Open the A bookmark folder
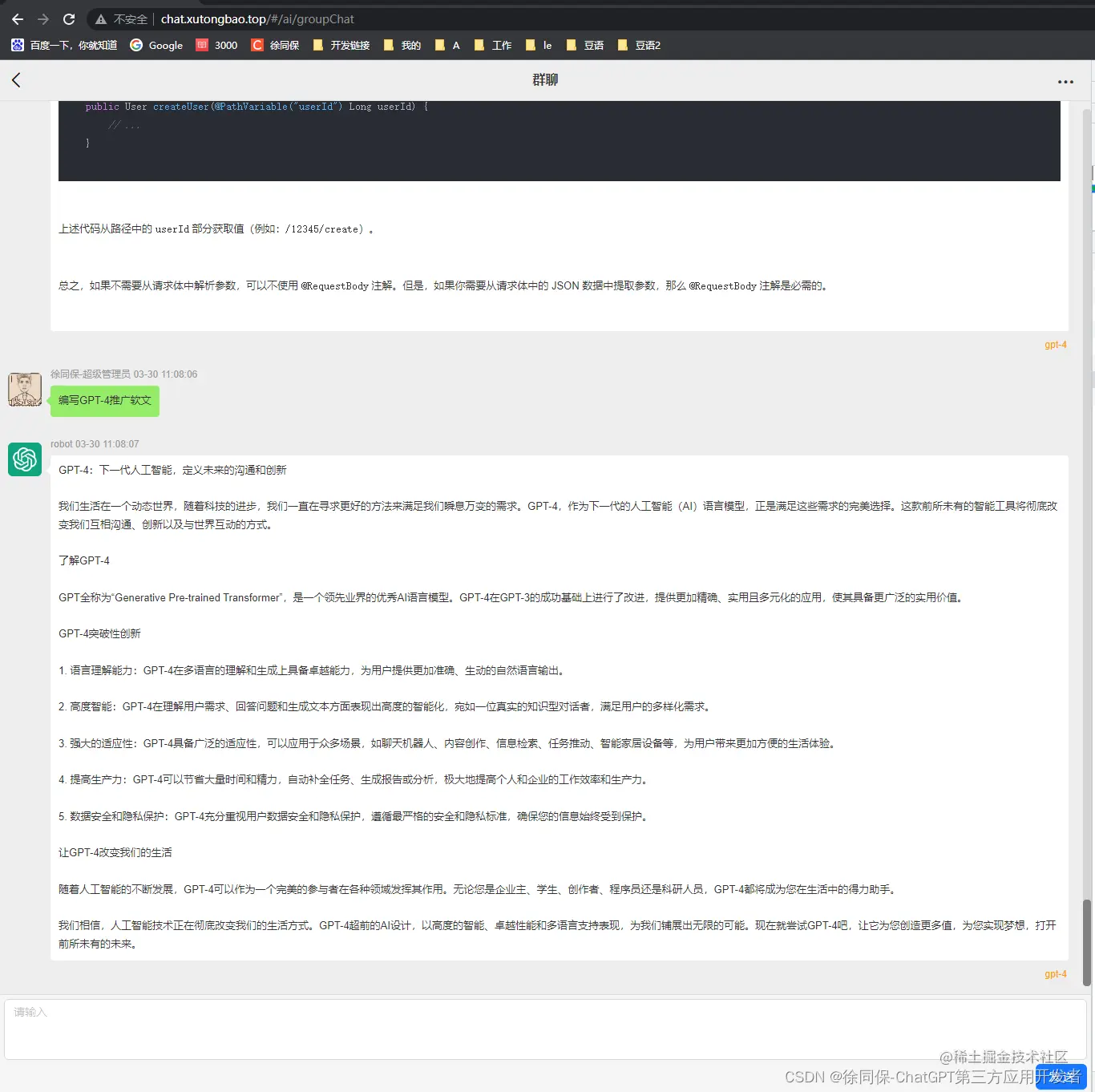Screen dimensions: 1095x1092 click(x=447, y=46)
